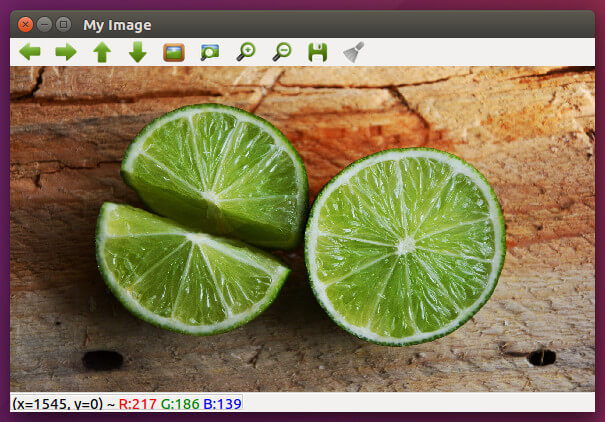The image size is (605, 422).
Task: Click the lower lime wedge
Action: pyautogui.click(x=192, y=268)
